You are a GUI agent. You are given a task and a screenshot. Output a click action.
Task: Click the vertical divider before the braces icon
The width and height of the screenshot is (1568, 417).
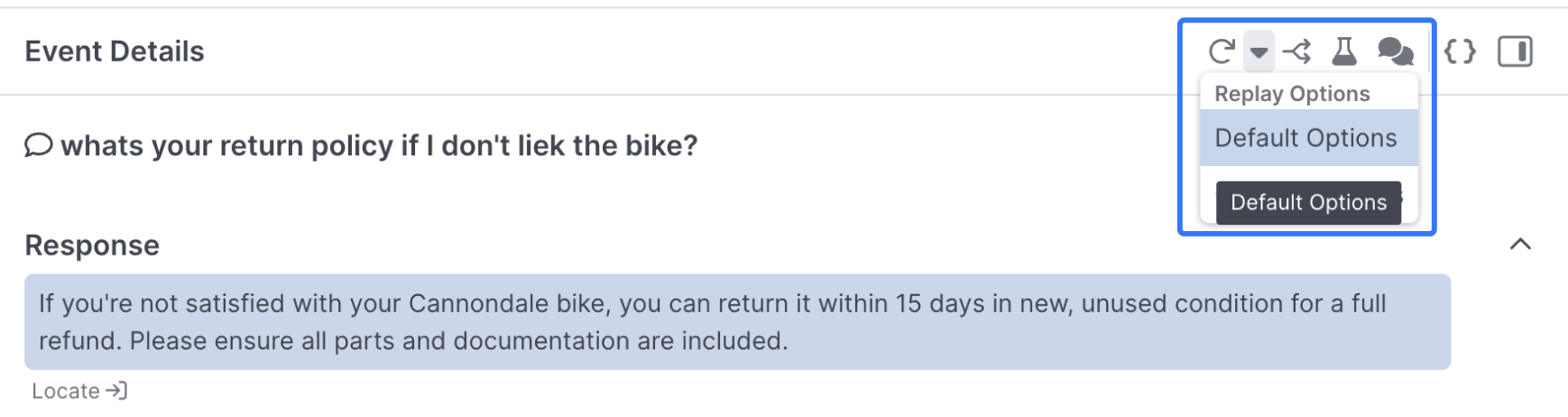(x=1431, y=51)
